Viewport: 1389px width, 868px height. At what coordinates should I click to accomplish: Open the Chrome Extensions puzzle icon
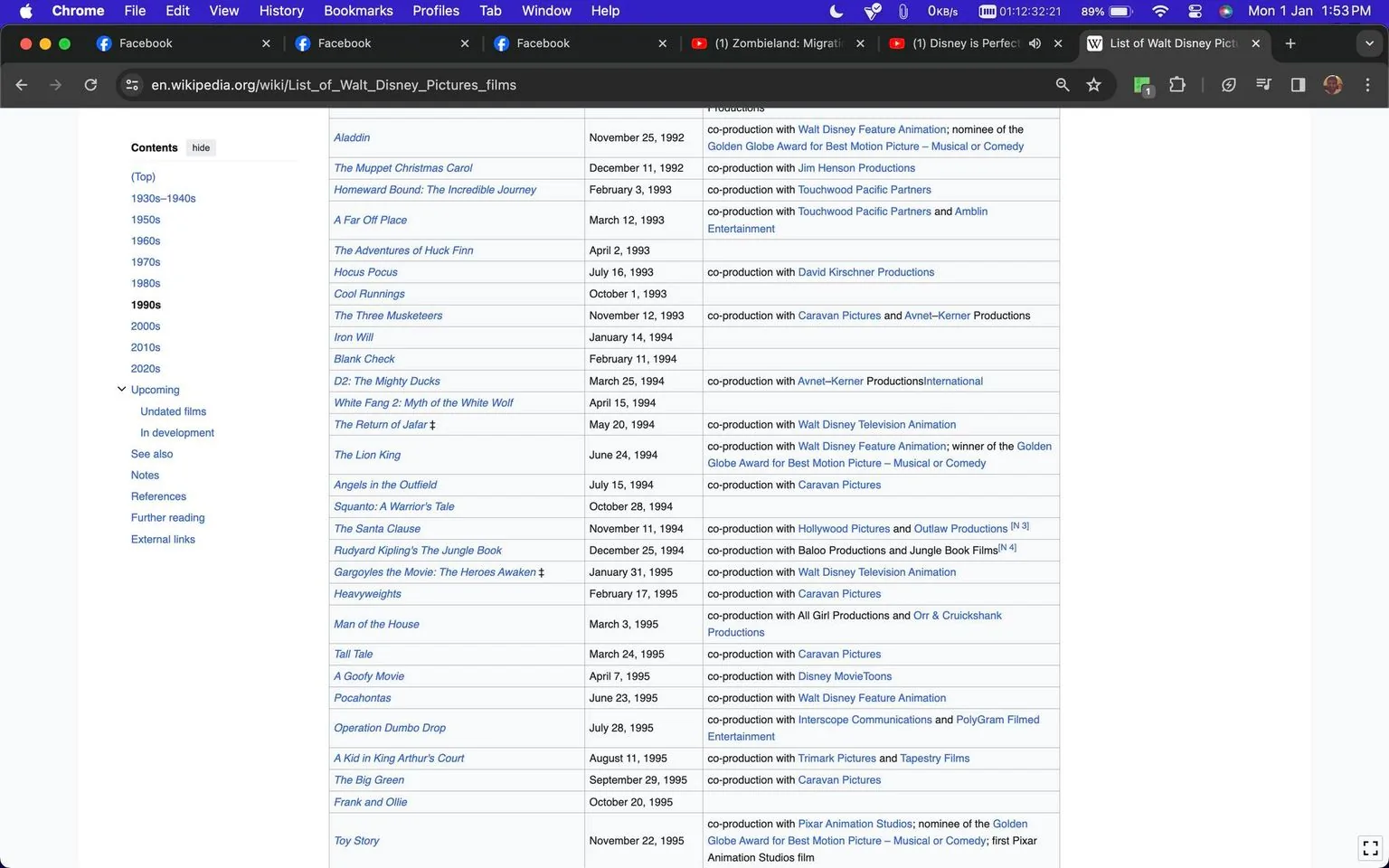coord(1176,84)
